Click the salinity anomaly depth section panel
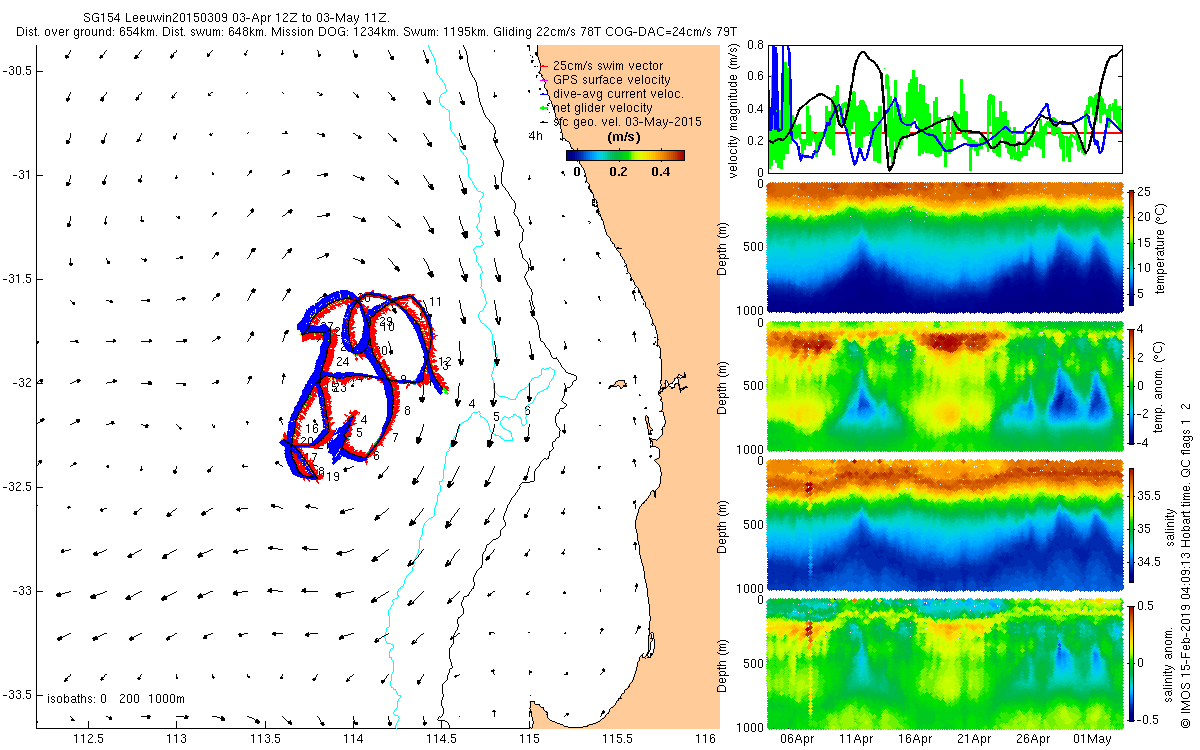Viewport: 1200px width, 750px height. point(944,663)
